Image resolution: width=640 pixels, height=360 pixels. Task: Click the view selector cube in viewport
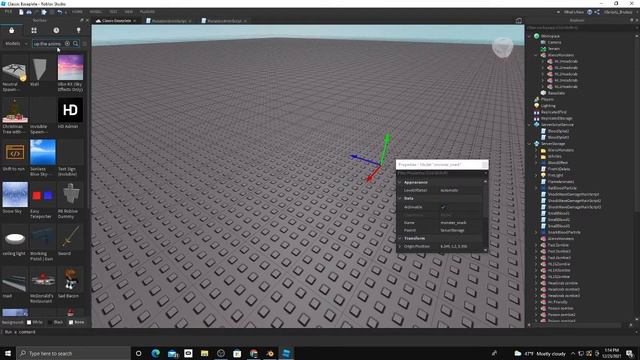click(502, 47)
